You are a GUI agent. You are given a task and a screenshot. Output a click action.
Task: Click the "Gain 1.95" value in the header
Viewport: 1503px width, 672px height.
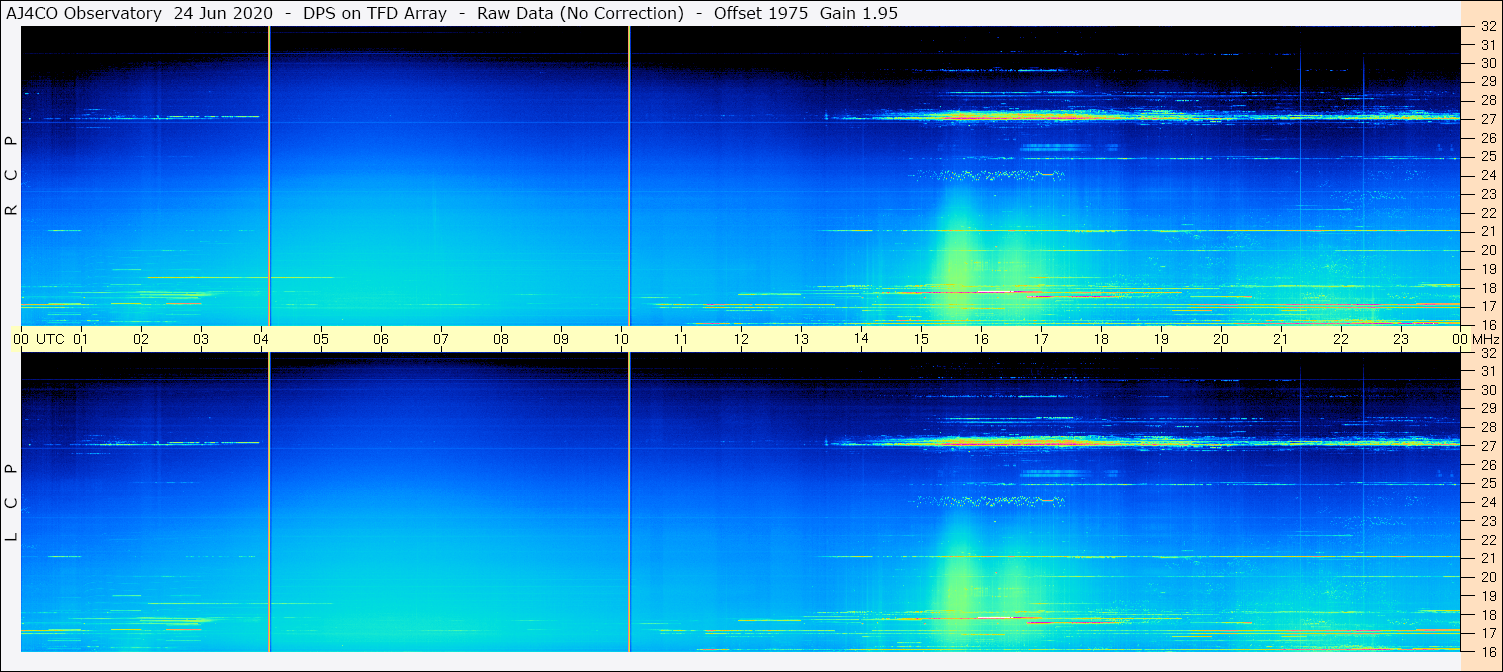858,14
